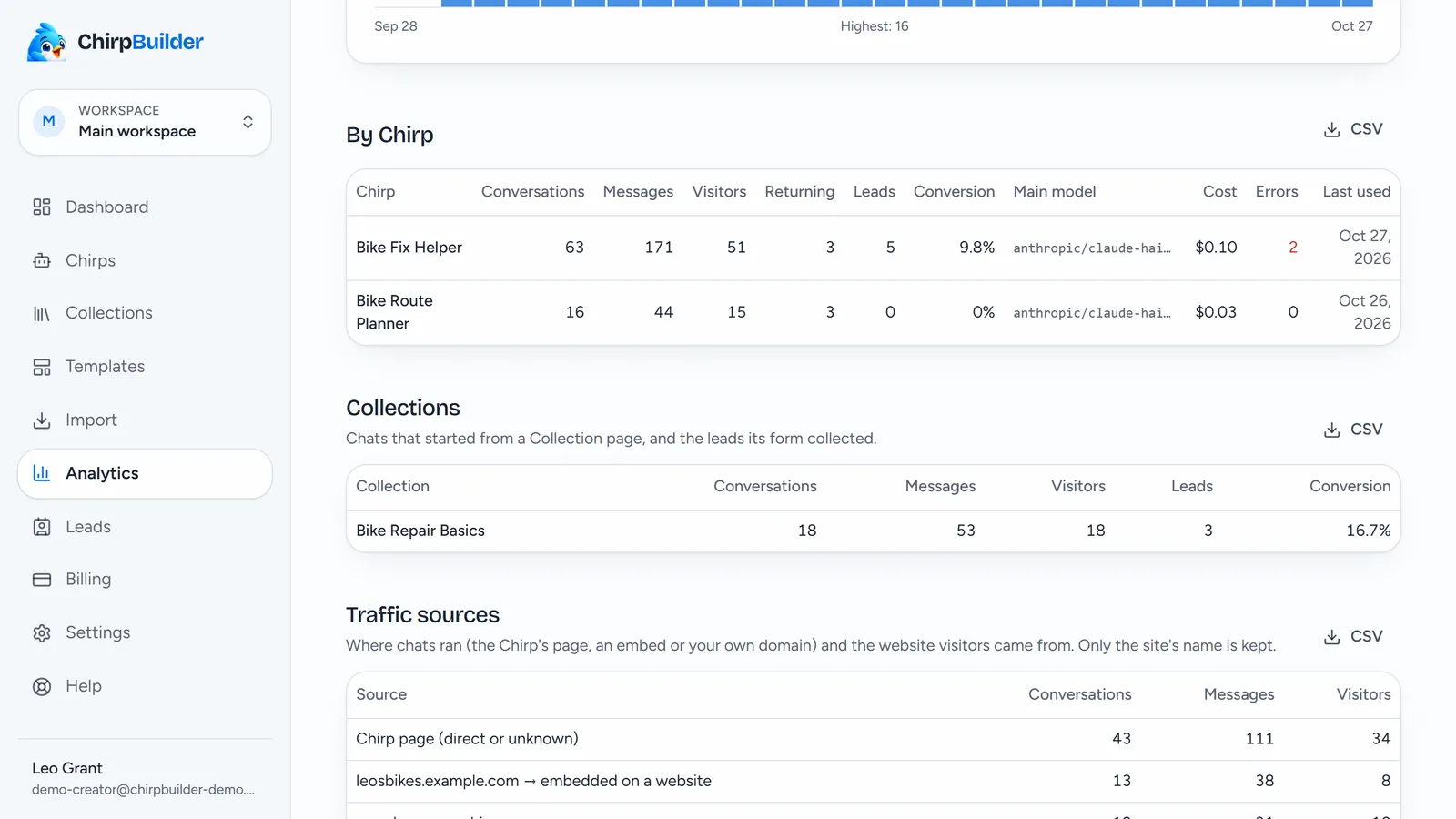Click the red error count 2
The height and width of the screenshot is (819, 1456).
pos(1292,248)
